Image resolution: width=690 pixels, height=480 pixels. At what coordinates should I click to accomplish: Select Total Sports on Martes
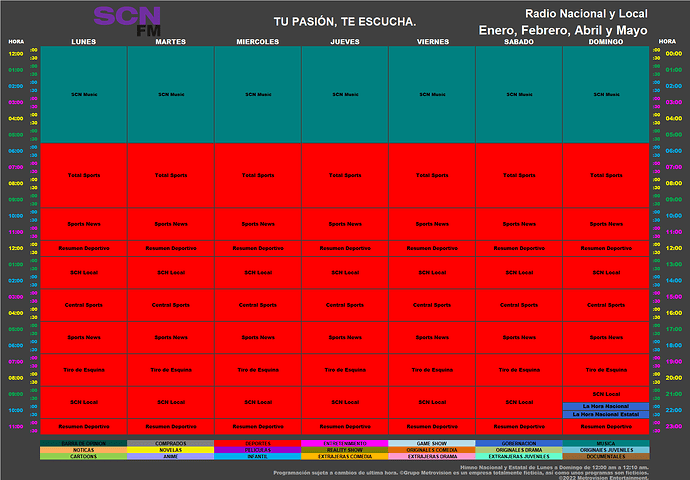coord(171,176)
